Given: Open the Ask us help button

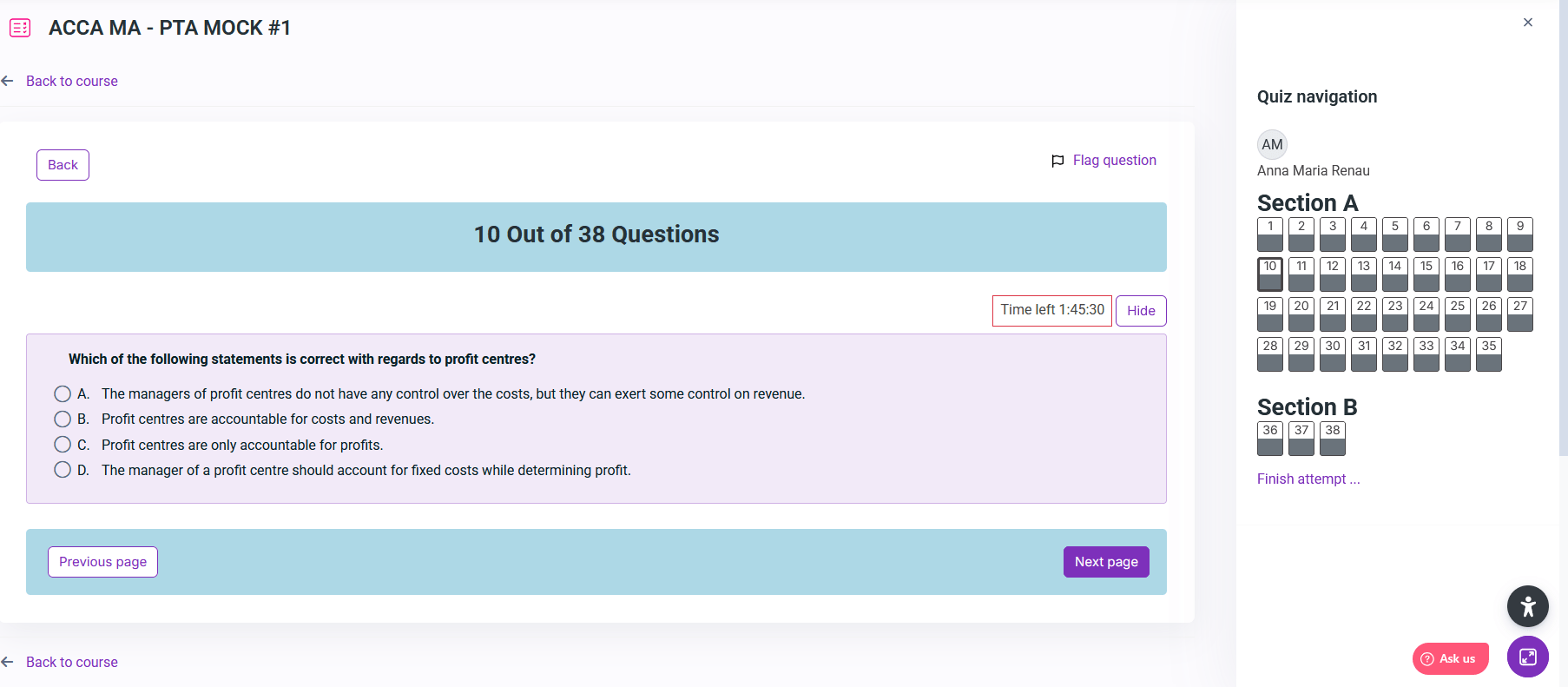Looking at the screenshot, I should pos(1450,658).
